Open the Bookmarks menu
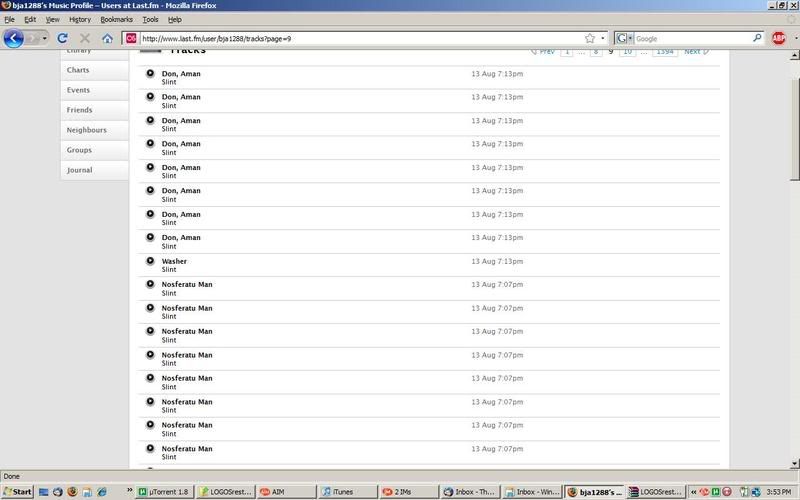 pos(116,19)
